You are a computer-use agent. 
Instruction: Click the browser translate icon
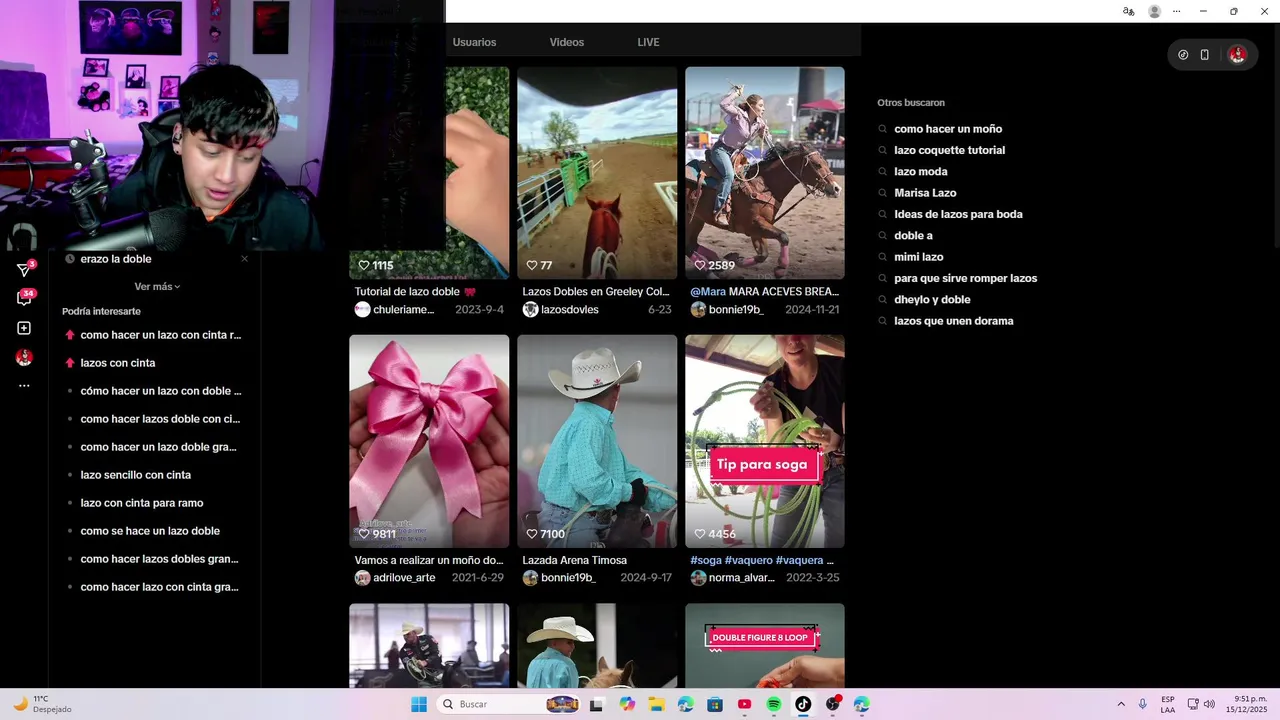point(1128,11)
